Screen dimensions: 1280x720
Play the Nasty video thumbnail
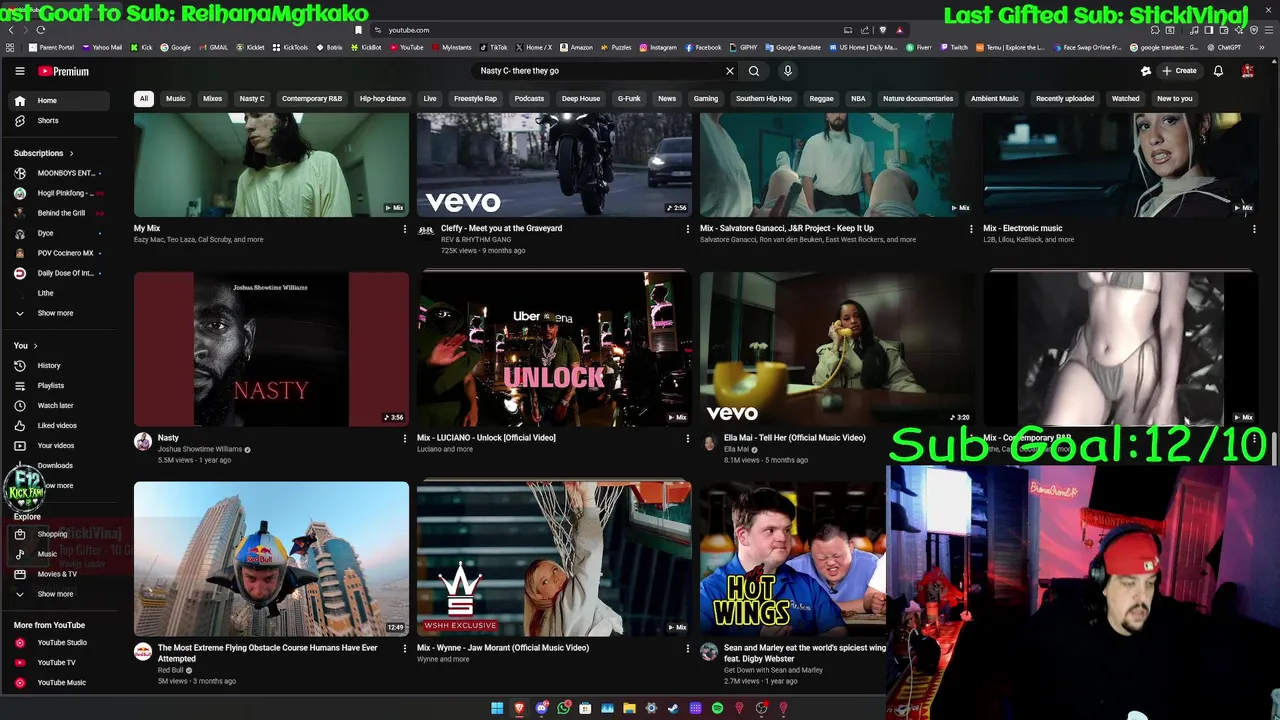coord(271,349)
